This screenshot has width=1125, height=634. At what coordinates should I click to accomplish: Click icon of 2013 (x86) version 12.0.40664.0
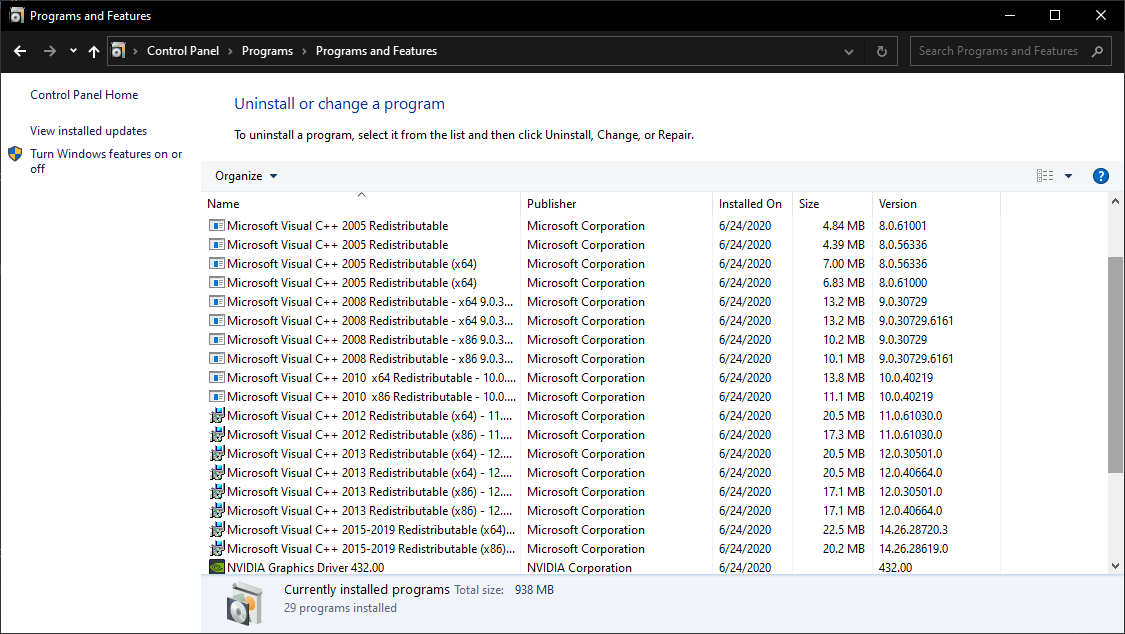(x=217, y=511)
